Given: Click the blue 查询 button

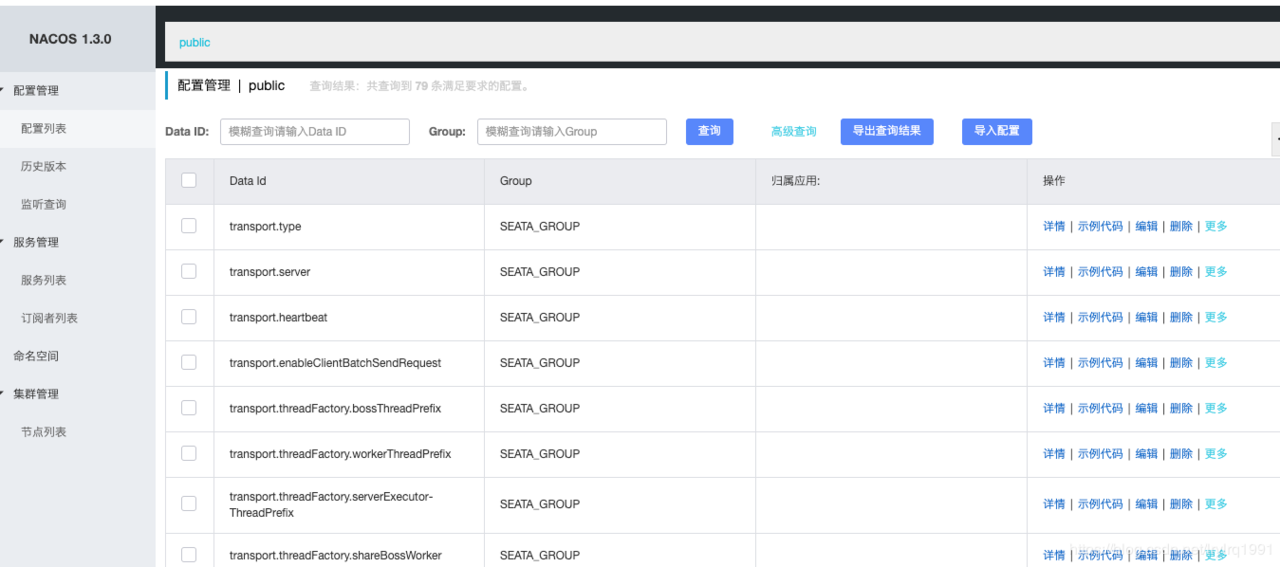Looking at the screenshot, I should [x=709, y=131].
